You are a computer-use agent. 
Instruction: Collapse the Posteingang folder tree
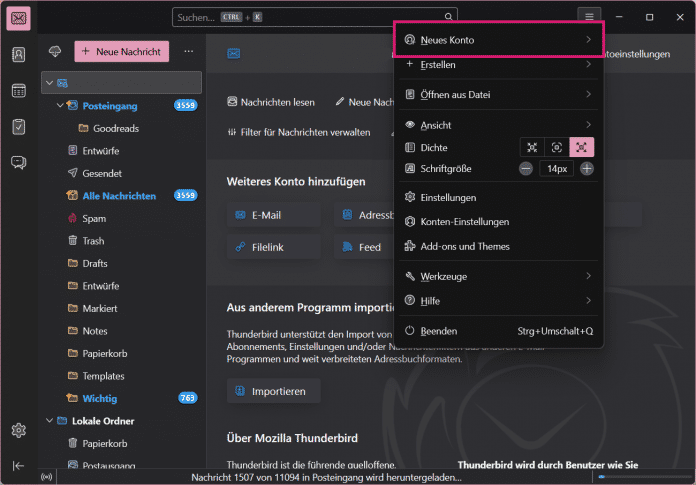pyautogui.click(x=60, y=105)
